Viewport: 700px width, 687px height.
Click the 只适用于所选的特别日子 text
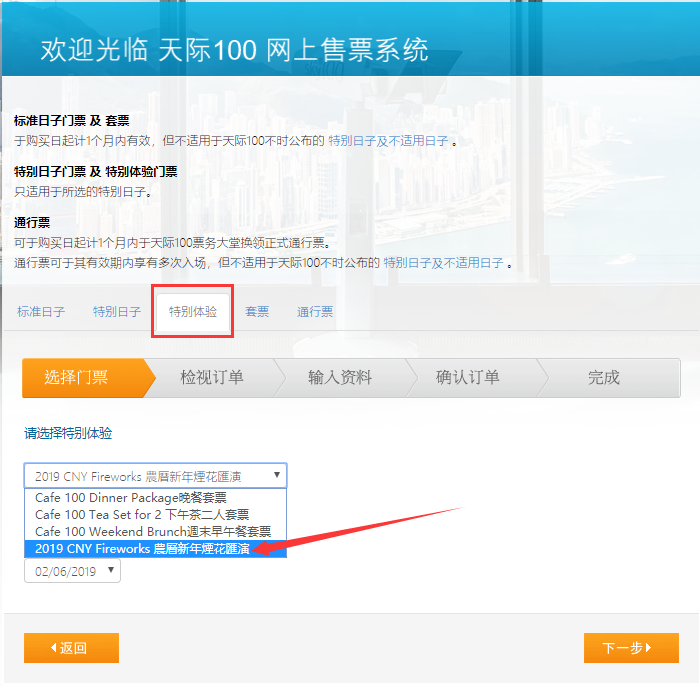82,192
